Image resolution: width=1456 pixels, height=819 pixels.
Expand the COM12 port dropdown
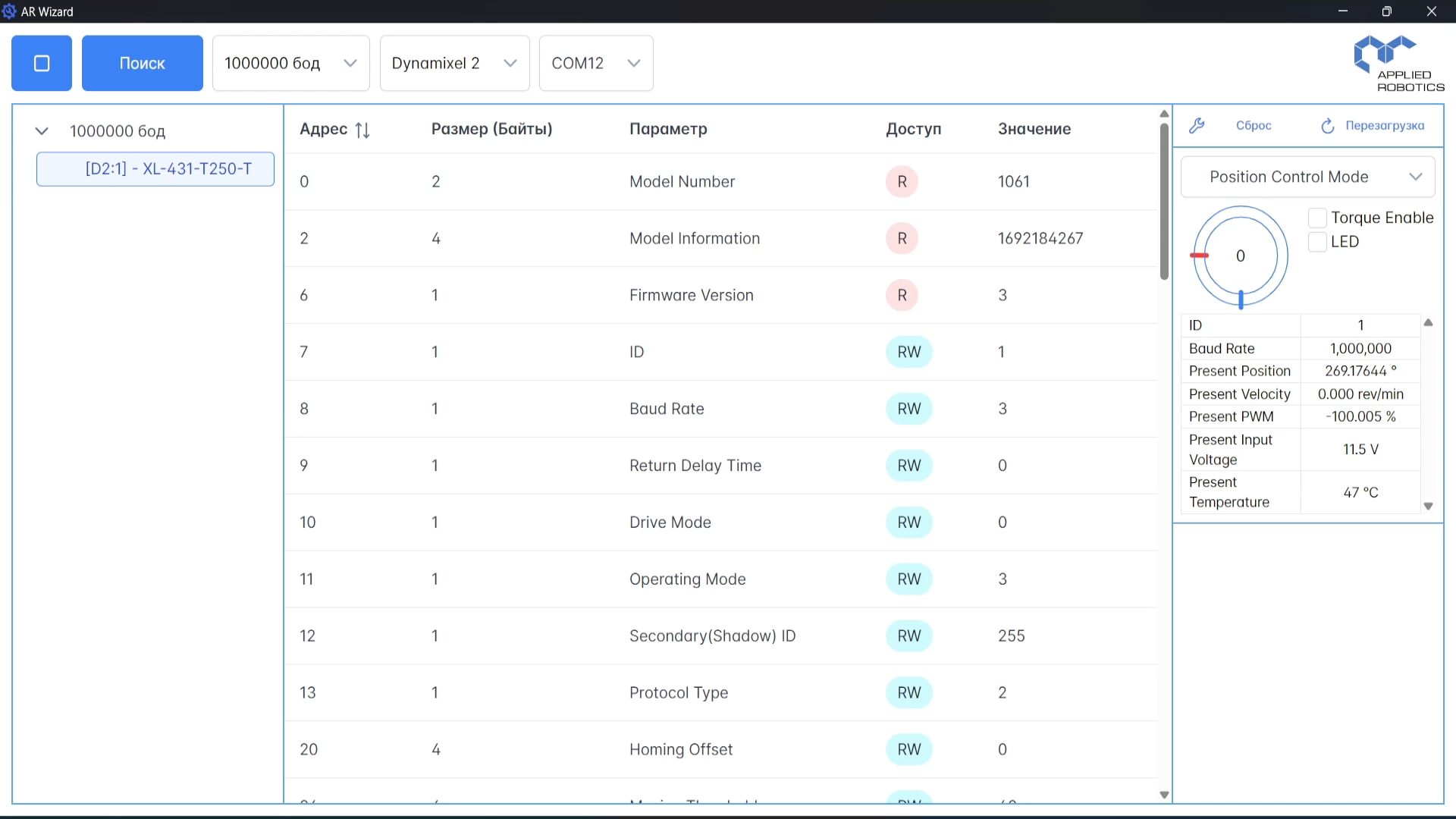(595, 63)
